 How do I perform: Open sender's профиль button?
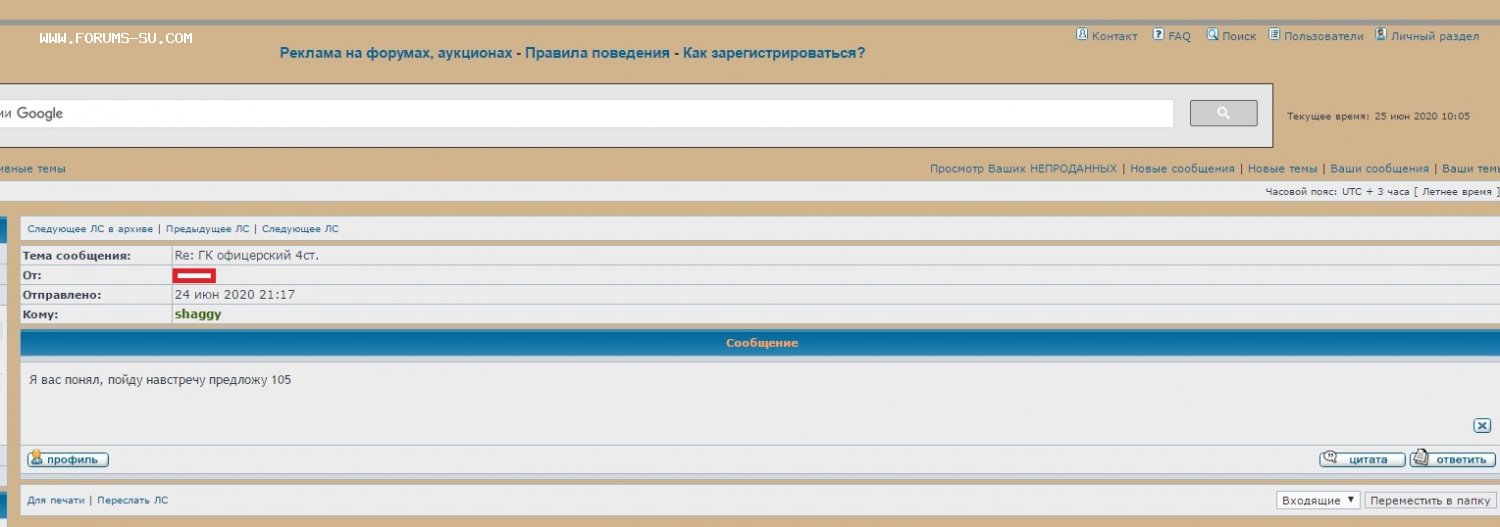point(68,460)
